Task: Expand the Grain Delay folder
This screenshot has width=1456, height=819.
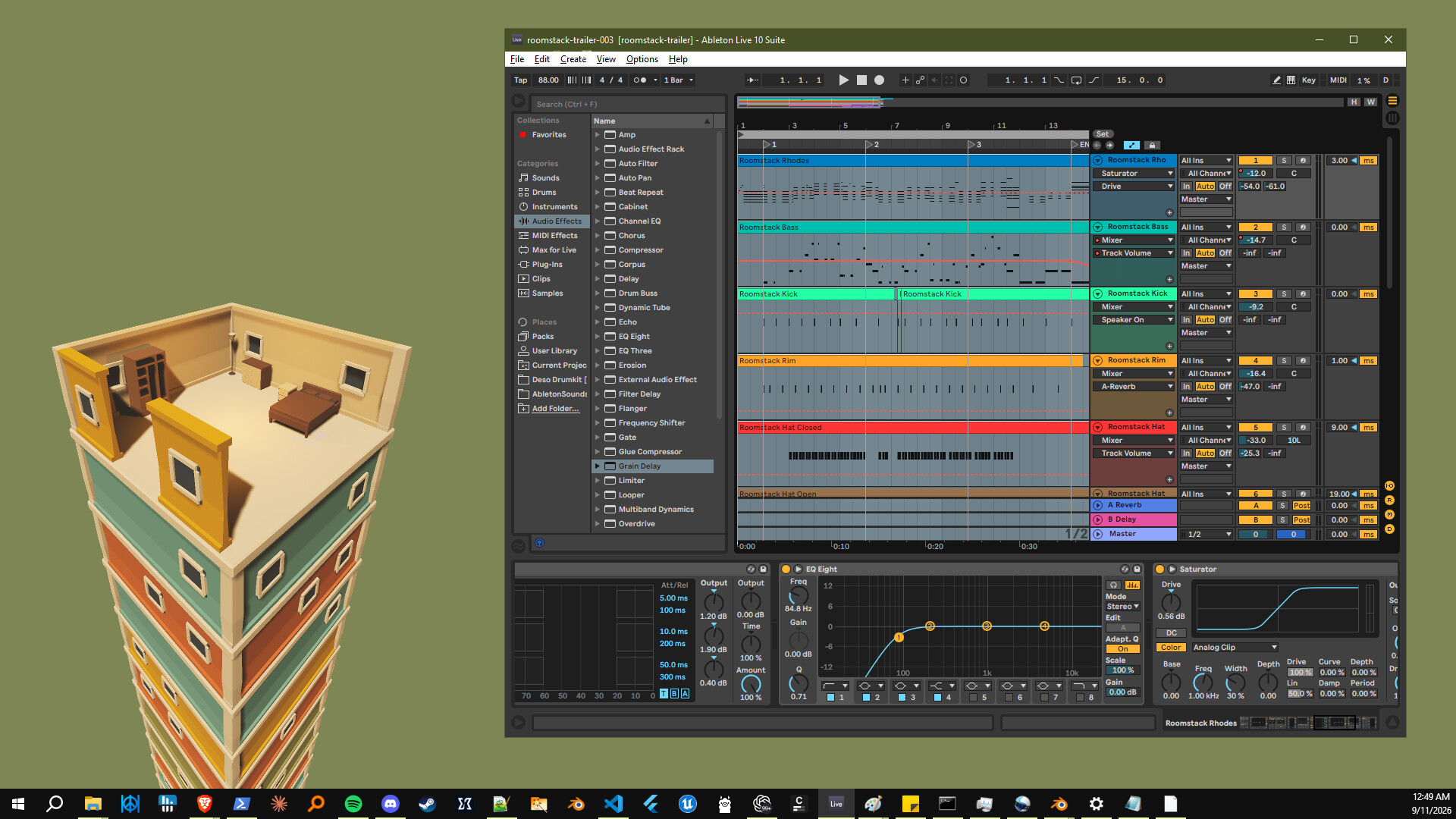Action: tap(598, 466)
